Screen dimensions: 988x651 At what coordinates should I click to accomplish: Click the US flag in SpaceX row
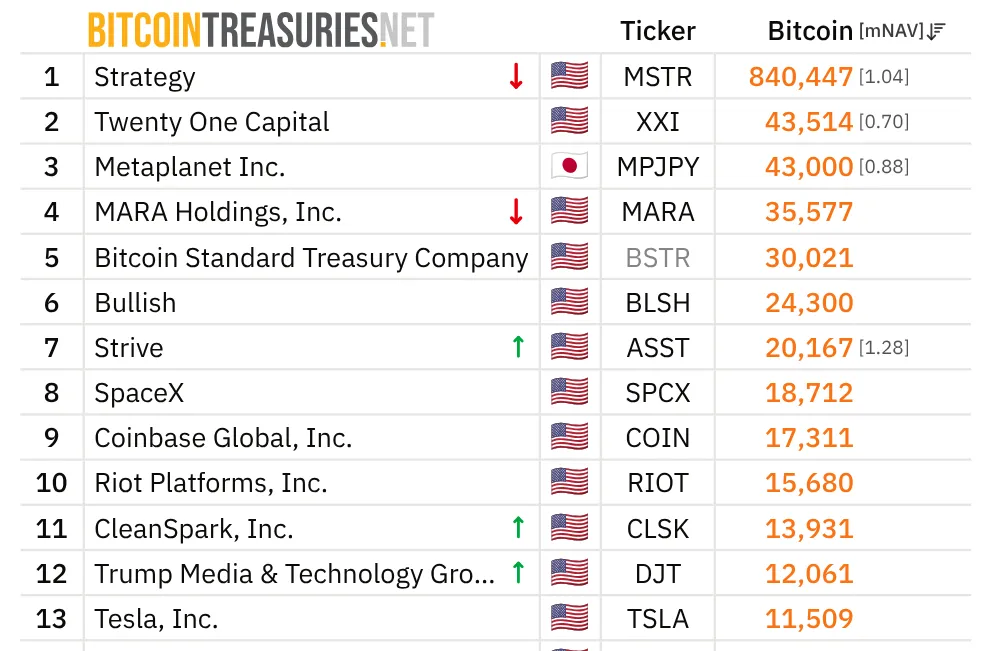570,392
